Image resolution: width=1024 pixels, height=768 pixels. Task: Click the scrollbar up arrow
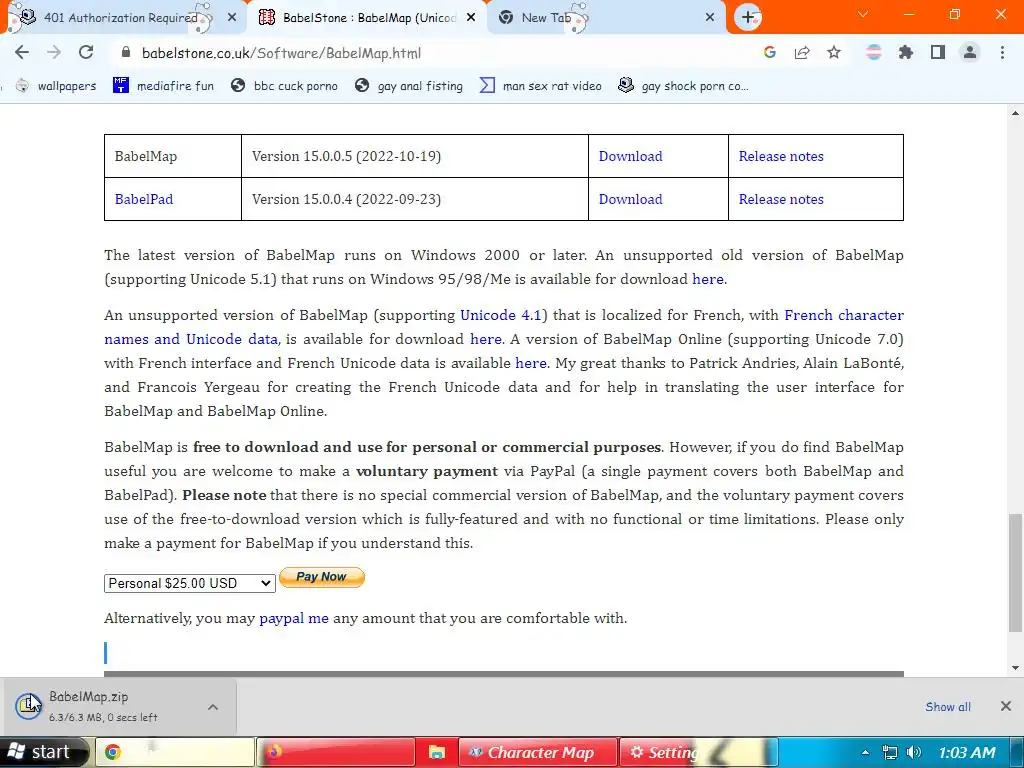(1015, 113)
